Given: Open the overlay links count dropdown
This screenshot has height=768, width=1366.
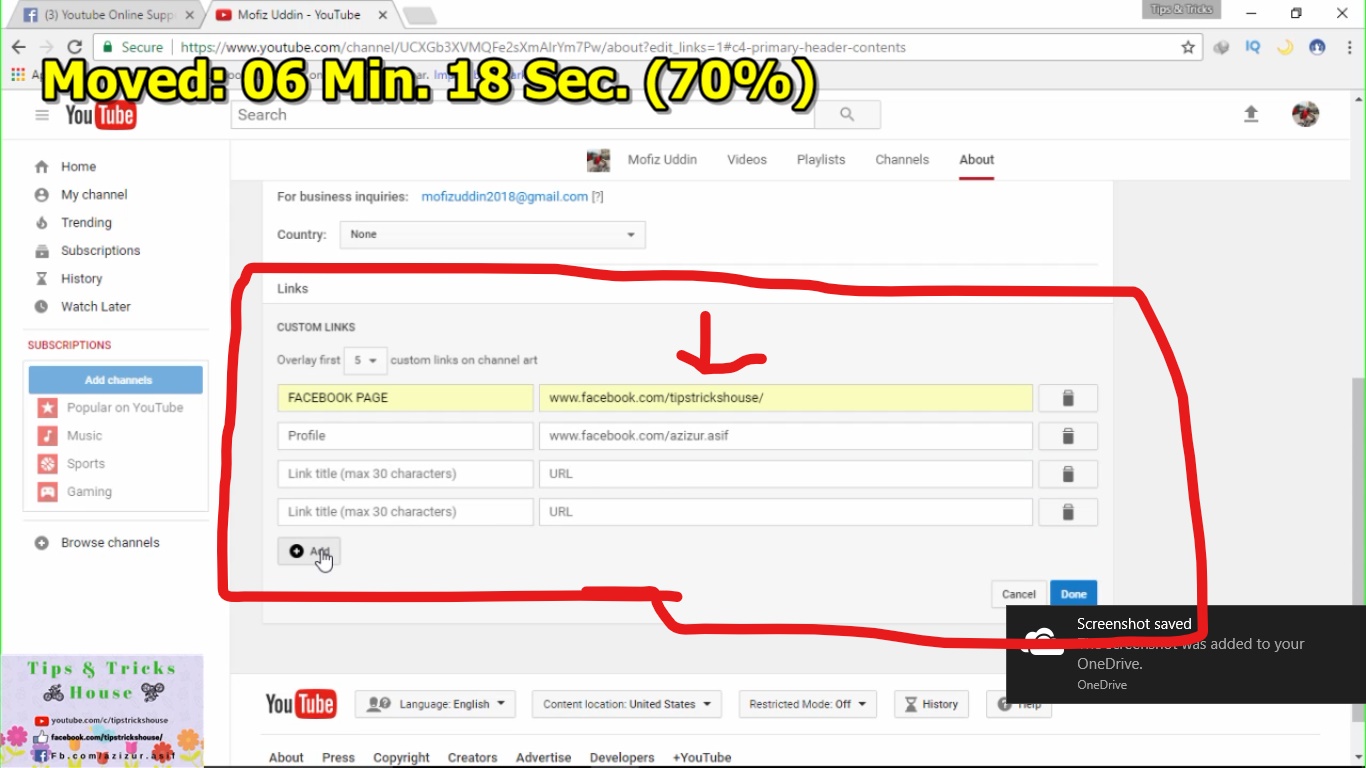Looking at the screenshot, I should point(365,360).
